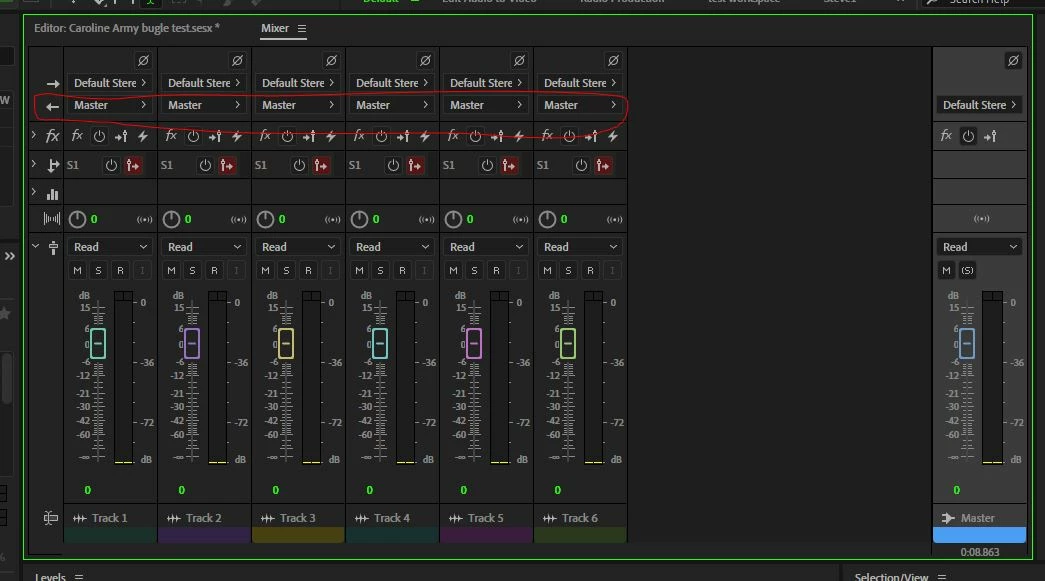This screenshot has width=1045, height=581.
Task: Click Track 6 send pre/post fader red icon
Action: coord(603,165)
